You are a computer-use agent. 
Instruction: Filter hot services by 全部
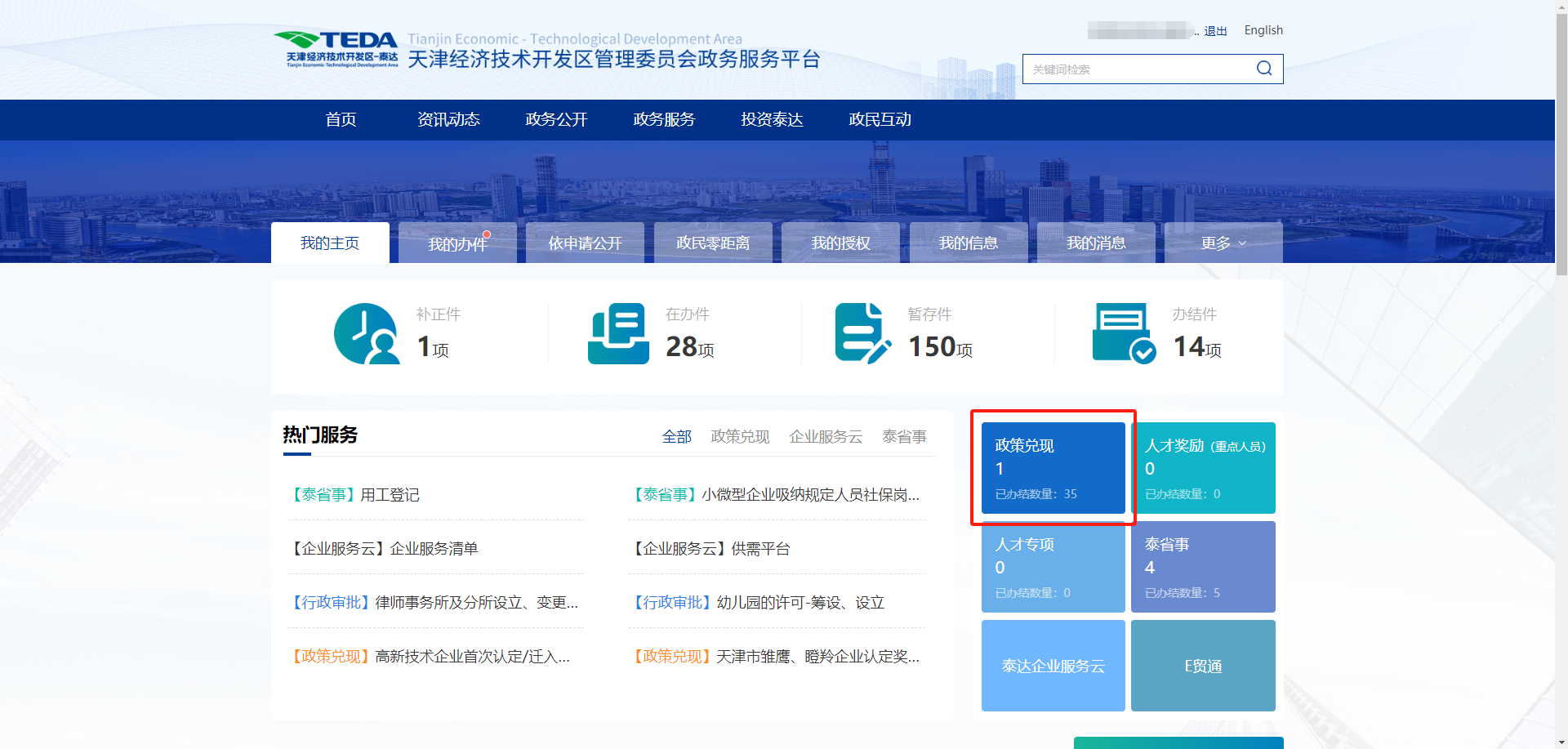click(x=676, y=437)
